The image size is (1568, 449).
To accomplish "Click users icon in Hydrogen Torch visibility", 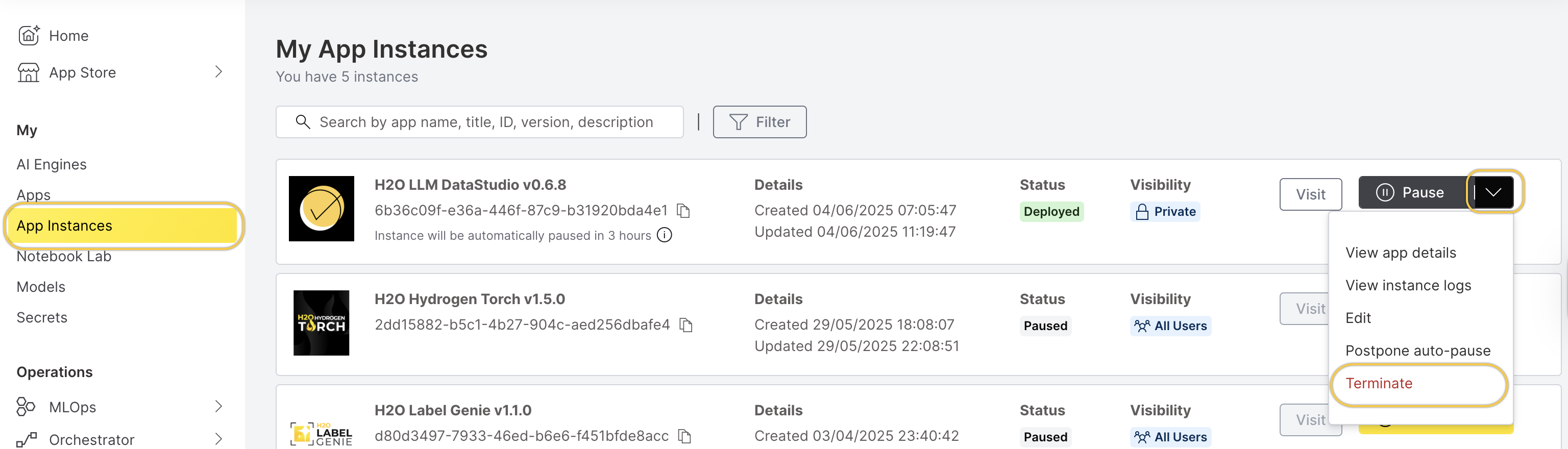I will tap(1142, 326).
